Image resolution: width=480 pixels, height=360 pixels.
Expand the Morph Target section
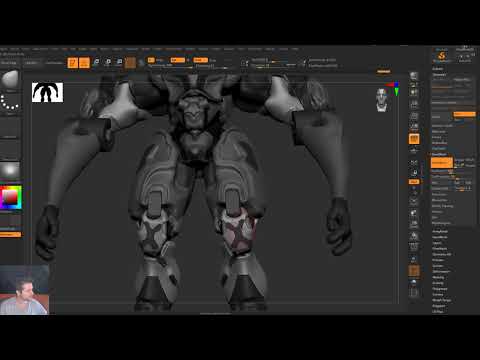tap(442, 300)
